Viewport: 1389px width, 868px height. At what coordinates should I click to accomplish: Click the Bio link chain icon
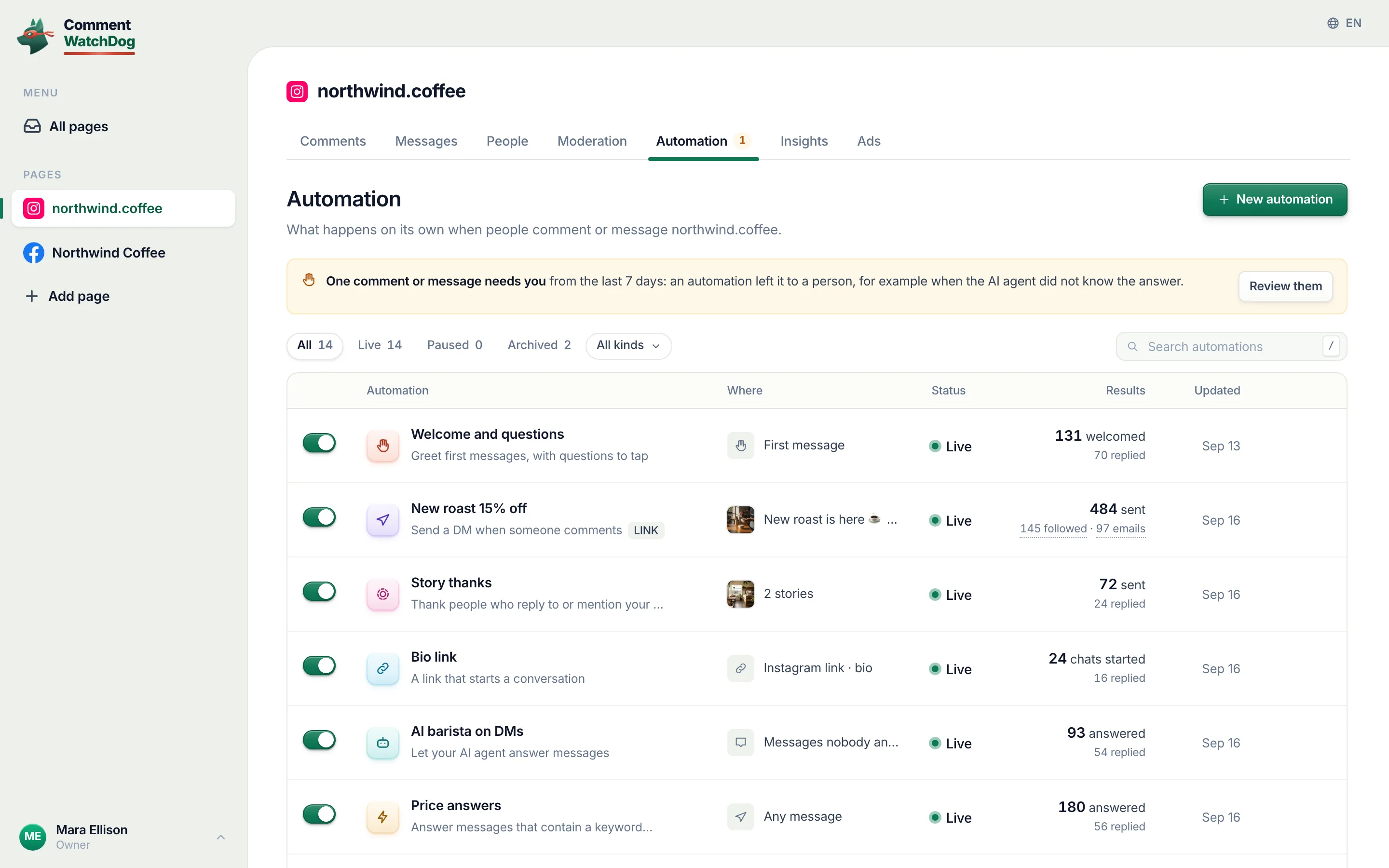point(383,668)
